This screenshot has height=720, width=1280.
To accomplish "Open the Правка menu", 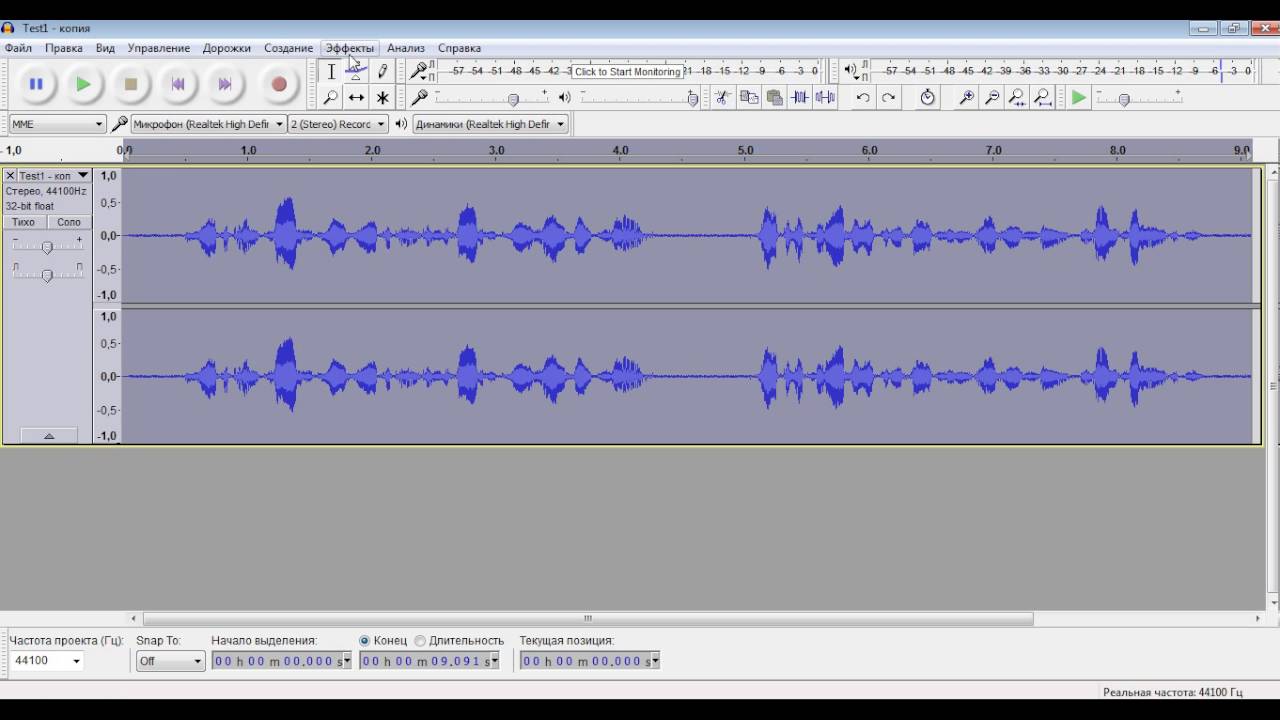I will tap(64, 48).
